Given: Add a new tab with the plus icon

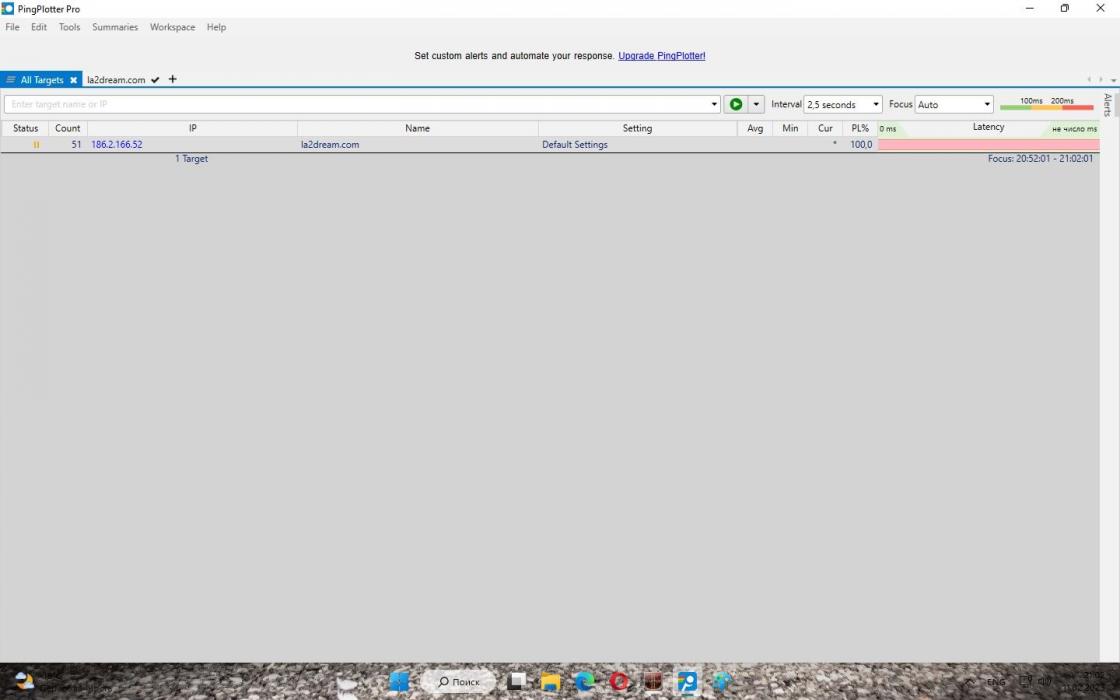Looking at the screenshot, I should pos(173,79).
